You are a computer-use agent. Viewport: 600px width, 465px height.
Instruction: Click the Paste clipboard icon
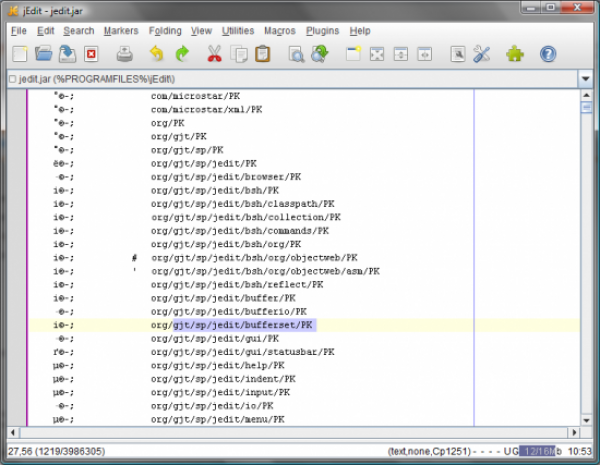coord(262,54)
